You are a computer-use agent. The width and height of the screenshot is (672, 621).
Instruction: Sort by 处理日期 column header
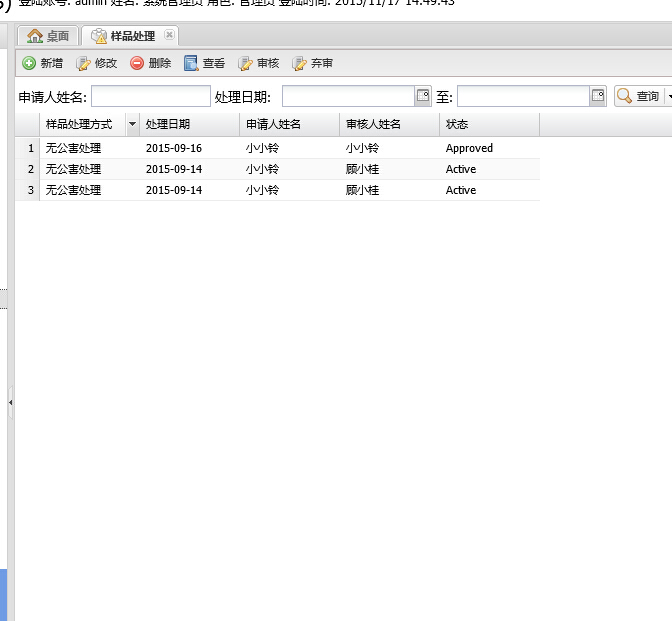pos(189,124)
